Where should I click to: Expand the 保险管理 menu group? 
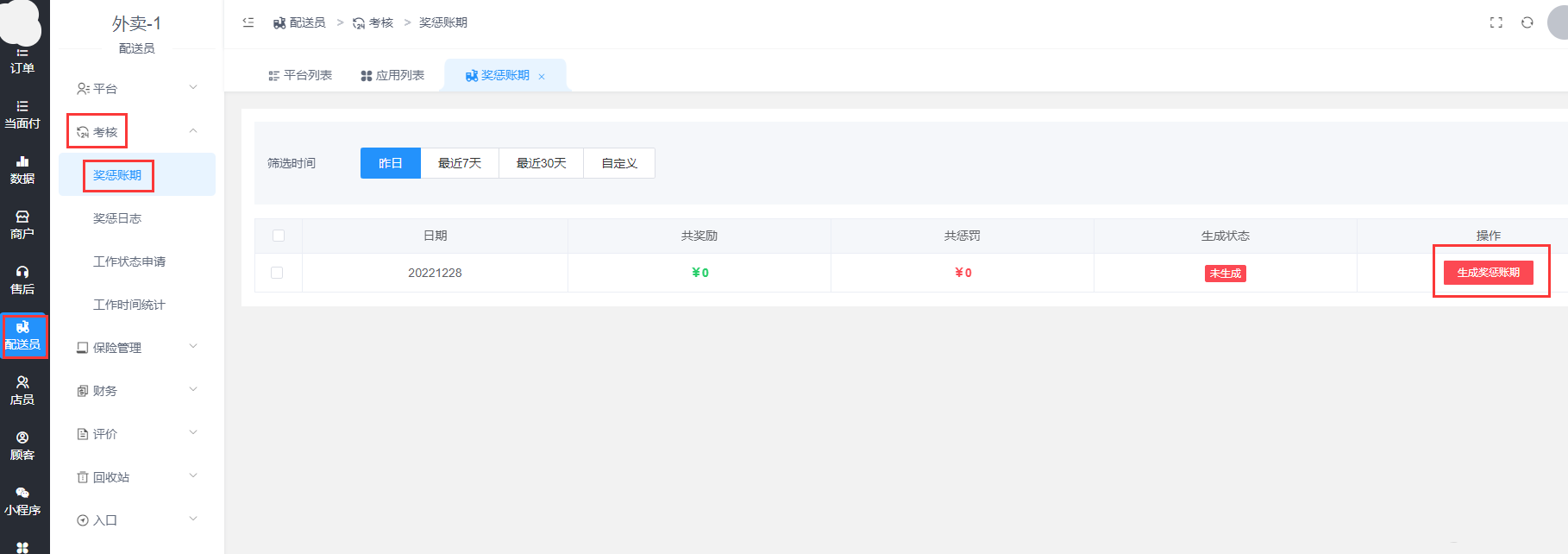coord(137,347)
